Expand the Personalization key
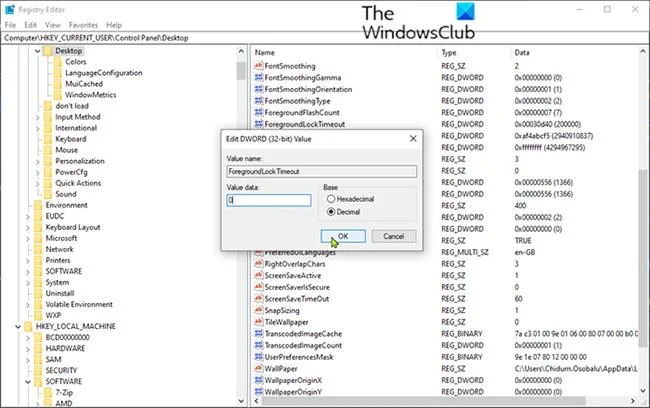The width and height of the screenshot is (650, 408). pyautogui.click(x=37, y=161)
